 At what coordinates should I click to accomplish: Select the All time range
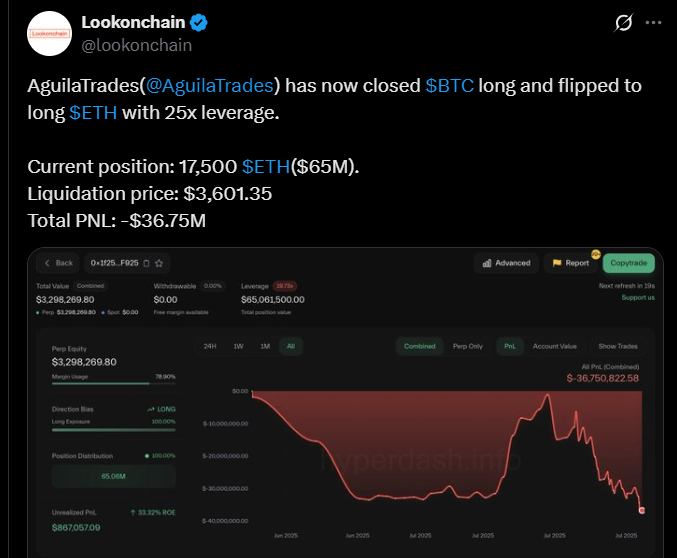pos(291,346)
